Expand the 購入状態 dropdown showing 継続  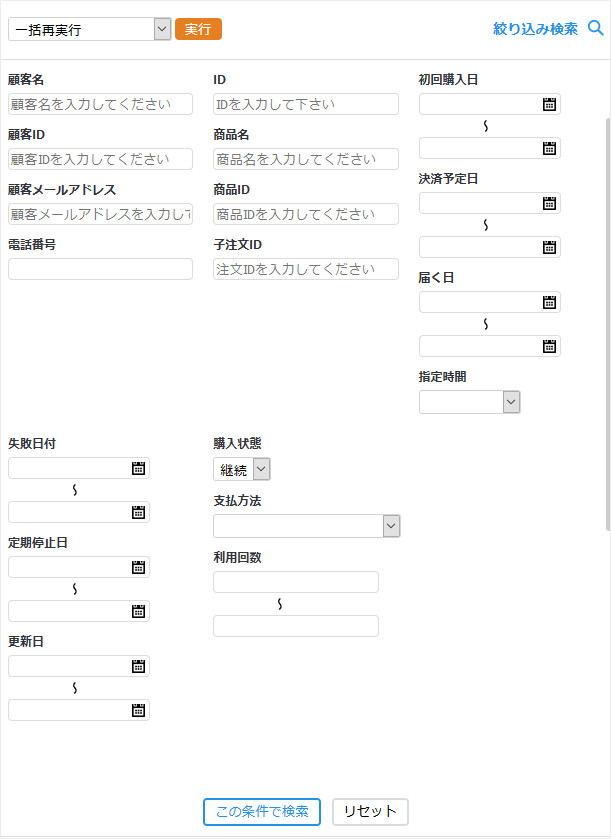[261, 469]
